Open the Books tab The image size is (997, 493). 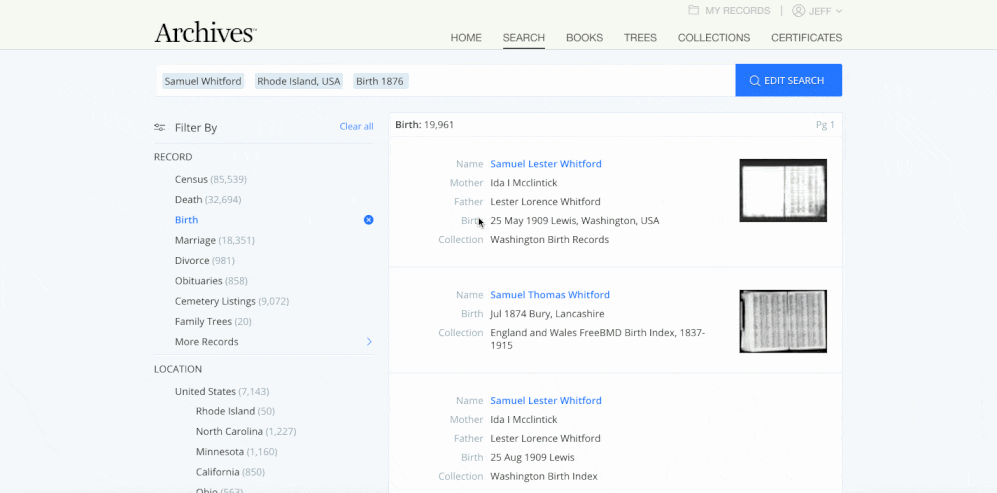tap(584, 38)
